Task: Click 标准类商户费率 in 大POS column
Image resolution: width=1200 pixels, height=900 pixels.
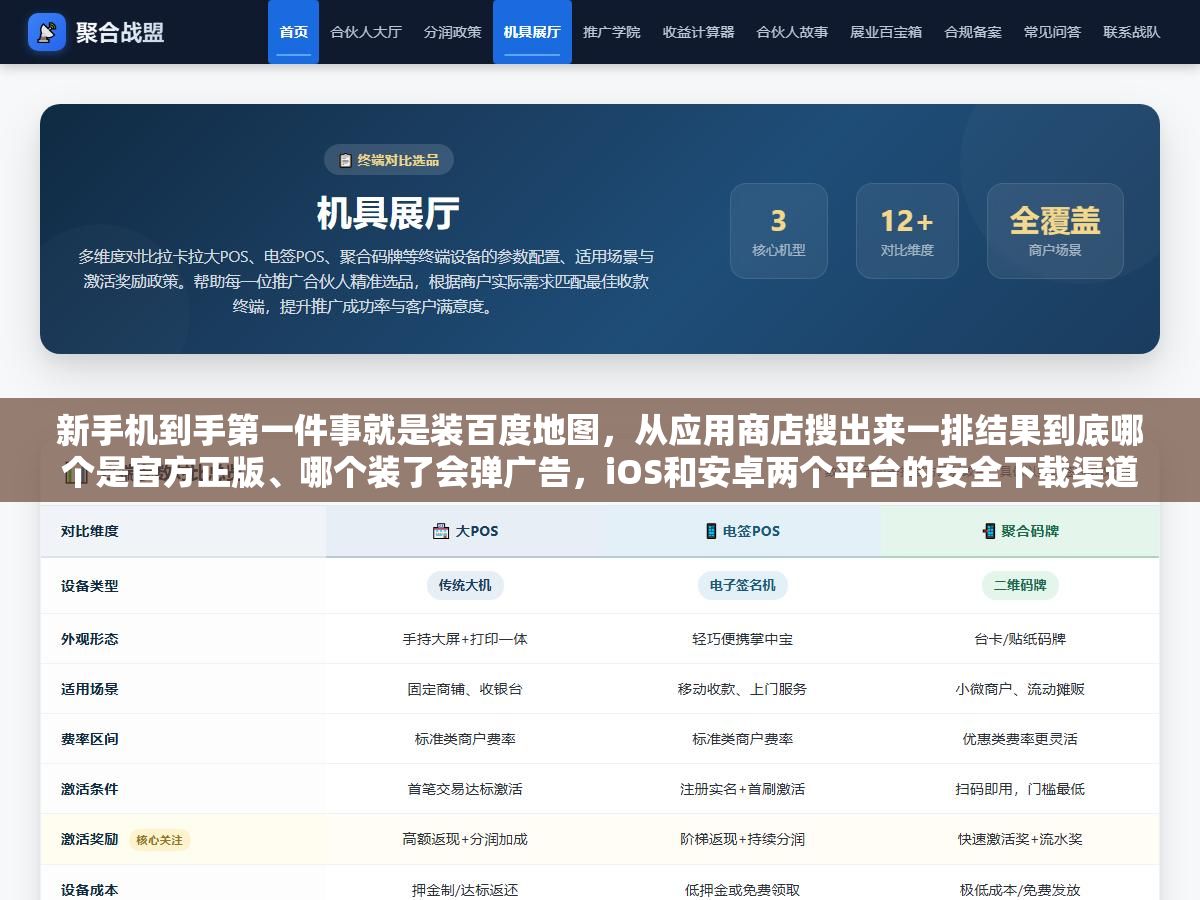Action: pos(465,739)
